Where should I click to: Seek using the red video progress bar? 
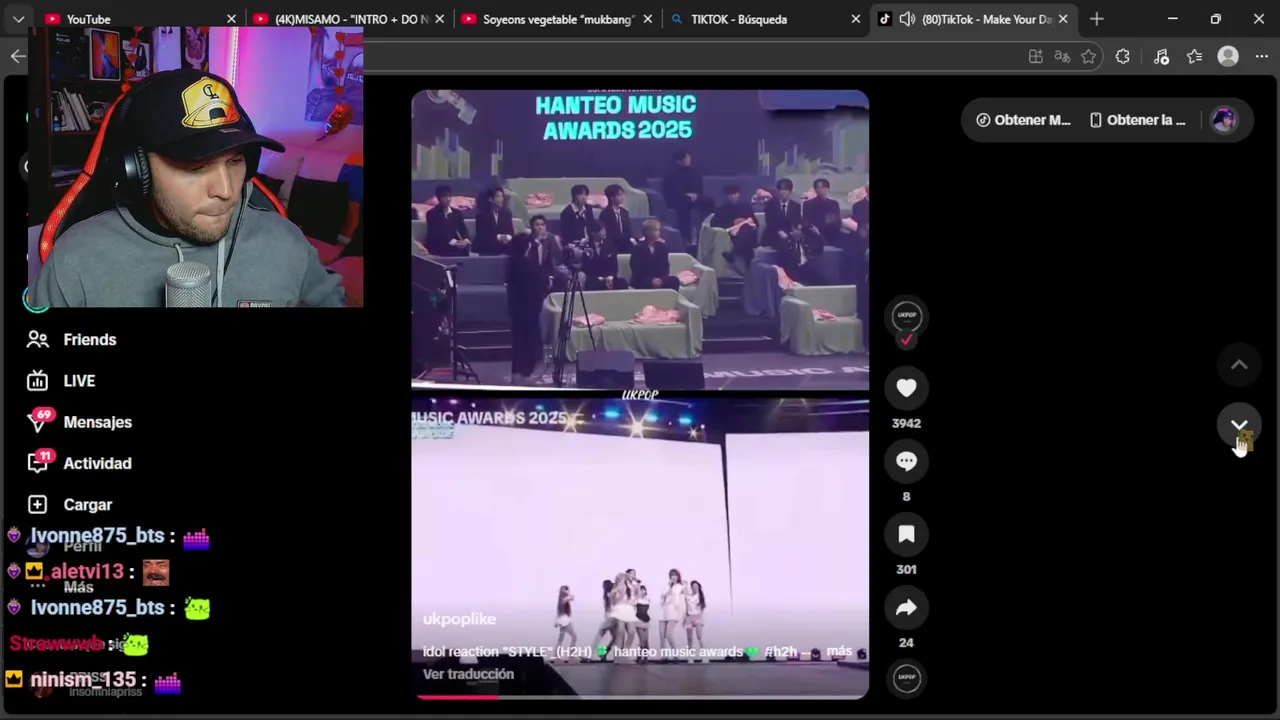pos(640,696)
